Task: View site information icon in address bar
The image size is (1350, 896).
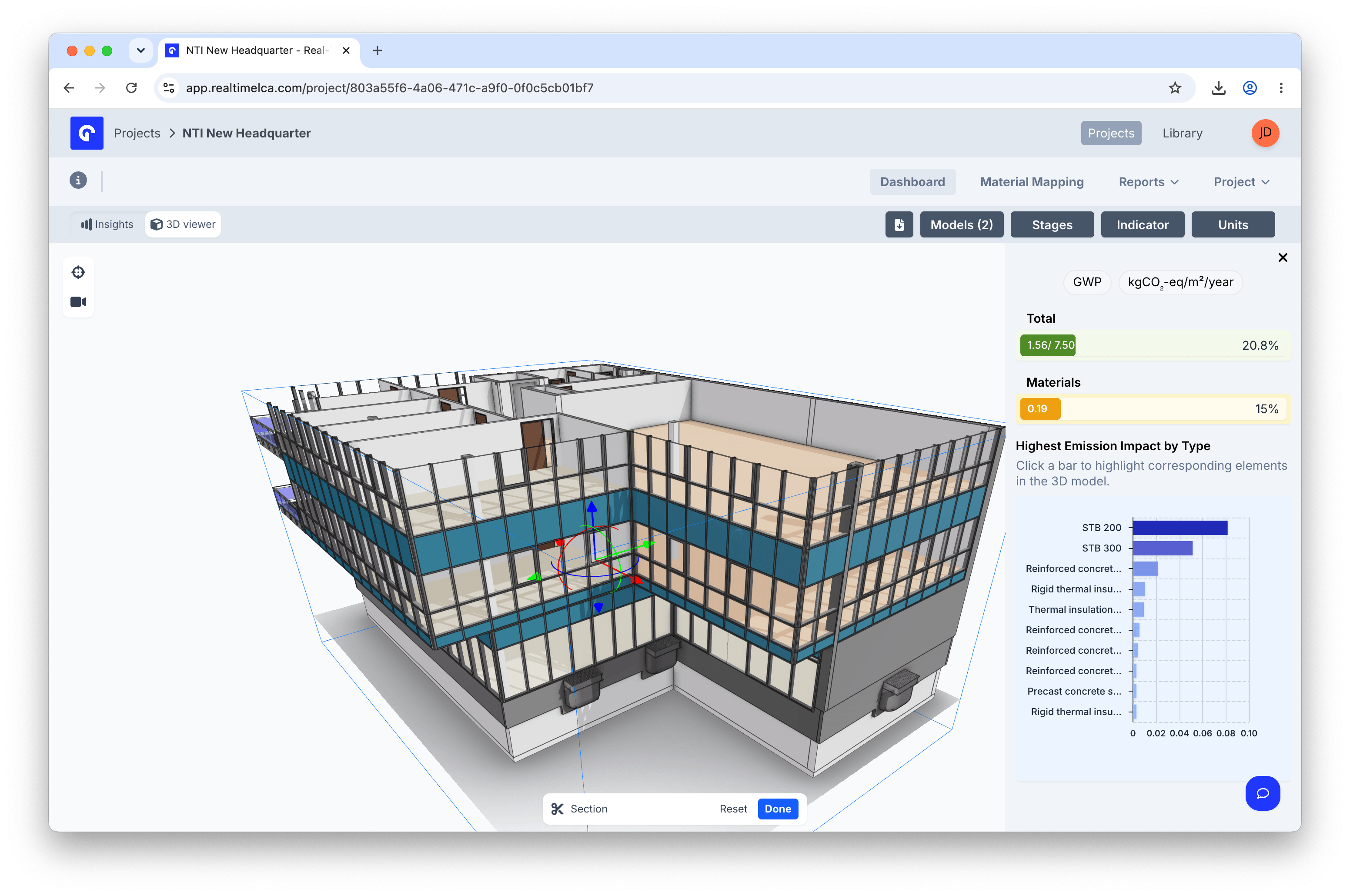Action: (169, 88)
